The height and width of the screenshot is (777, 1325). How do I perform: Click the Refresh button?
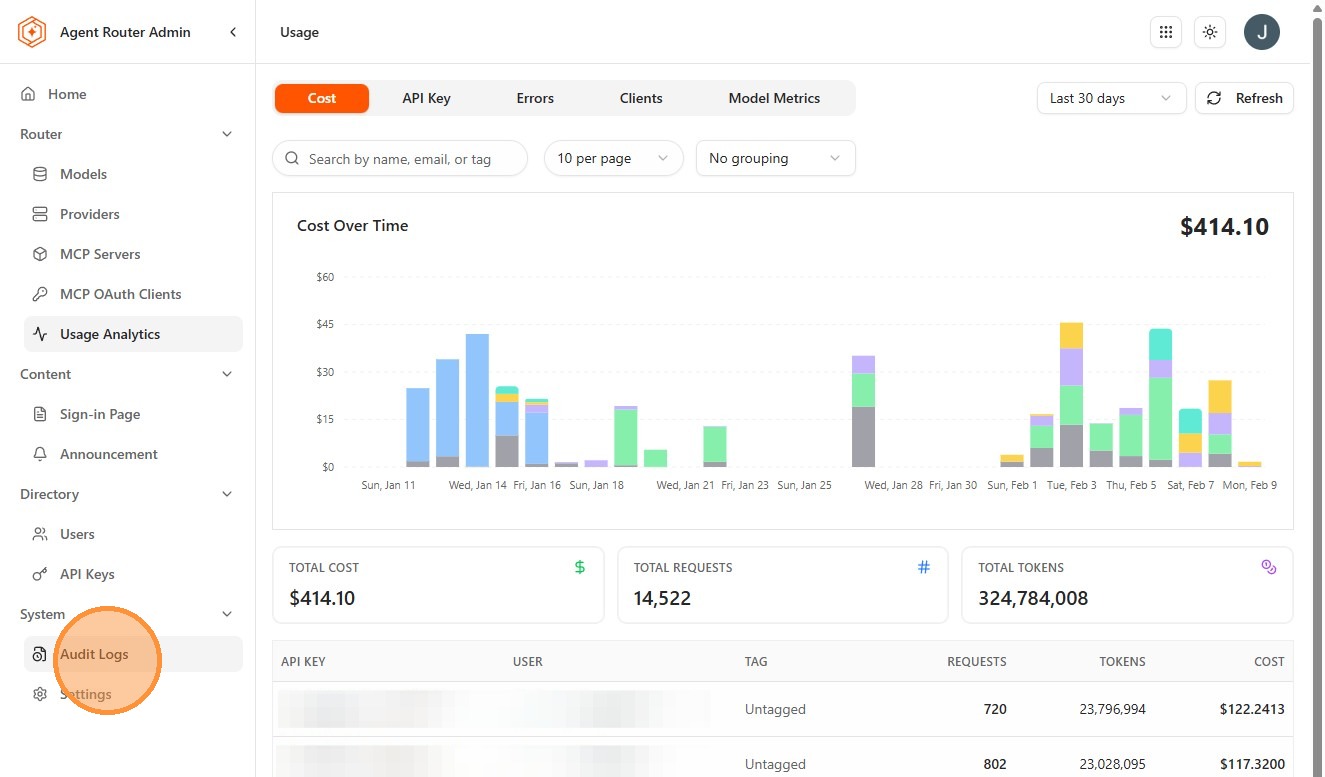tap(1244, 98)
